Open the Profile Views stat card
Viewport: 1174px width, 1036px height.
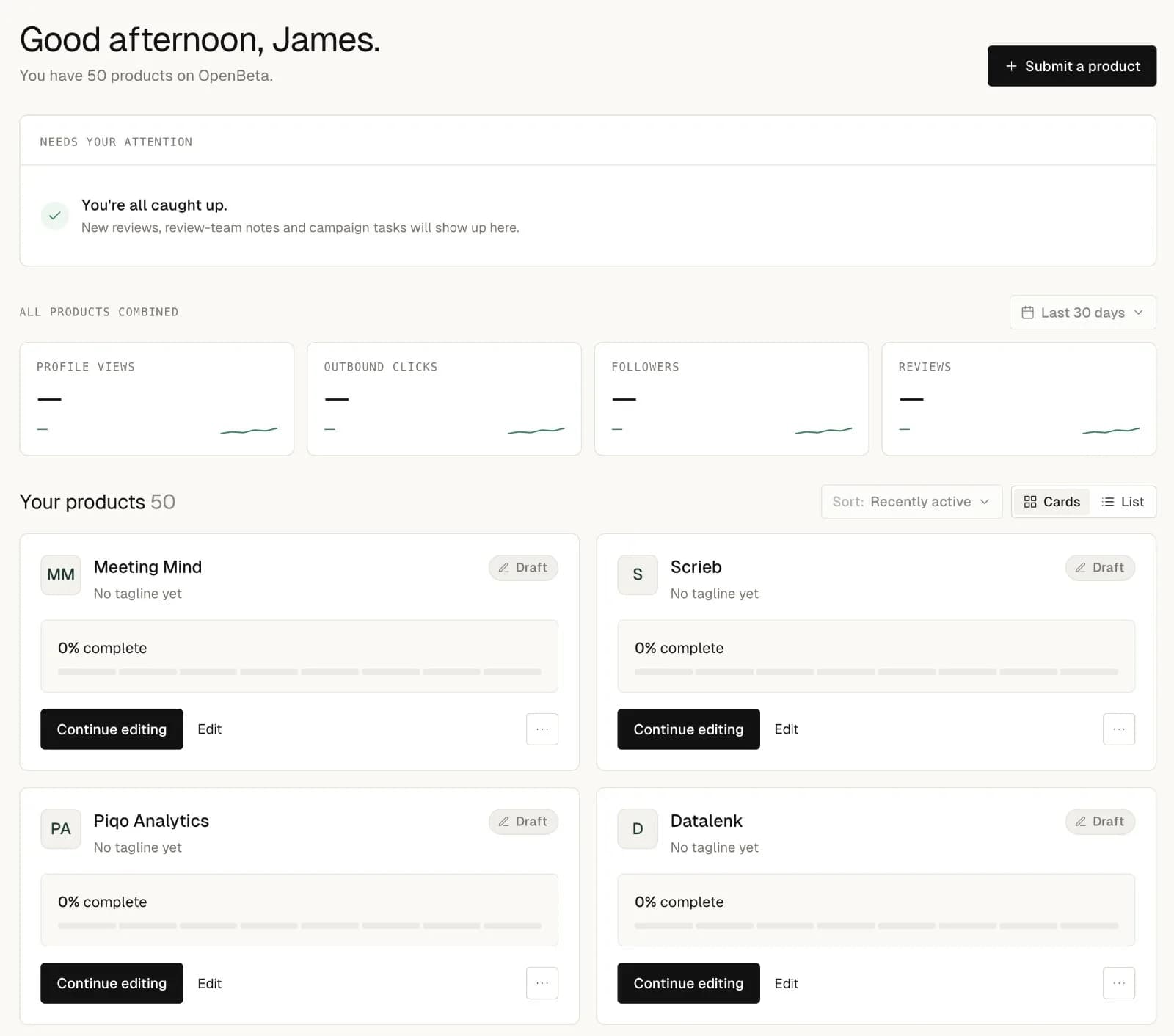tap(157, 399)
